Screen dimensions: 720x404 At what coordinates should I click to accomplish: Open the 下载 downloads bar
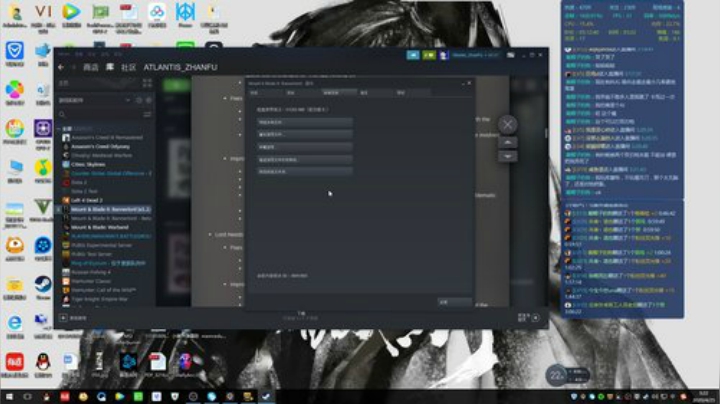[301, 315]
